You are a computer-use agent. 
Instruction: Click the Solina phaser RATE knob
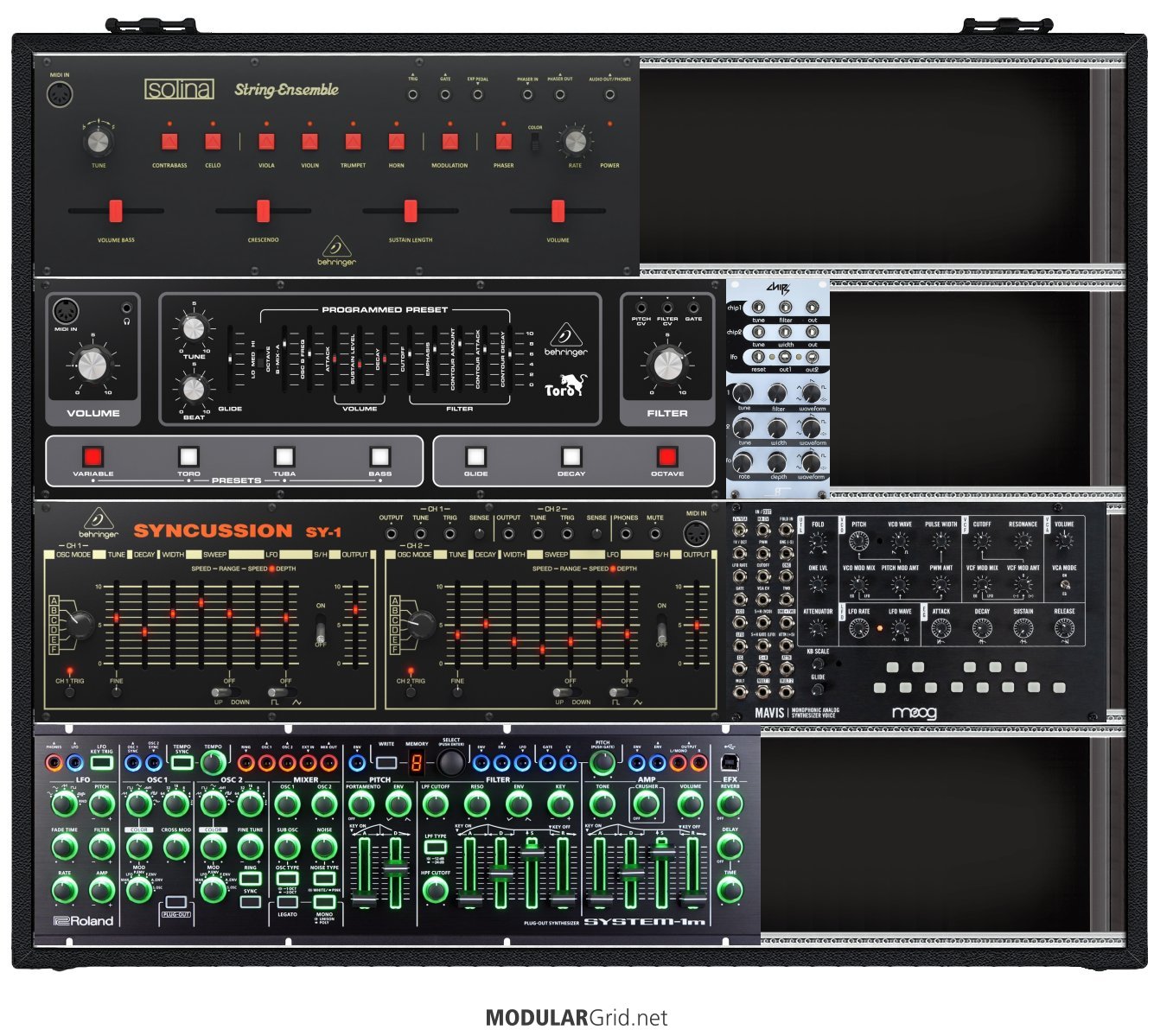click(574, 141)
